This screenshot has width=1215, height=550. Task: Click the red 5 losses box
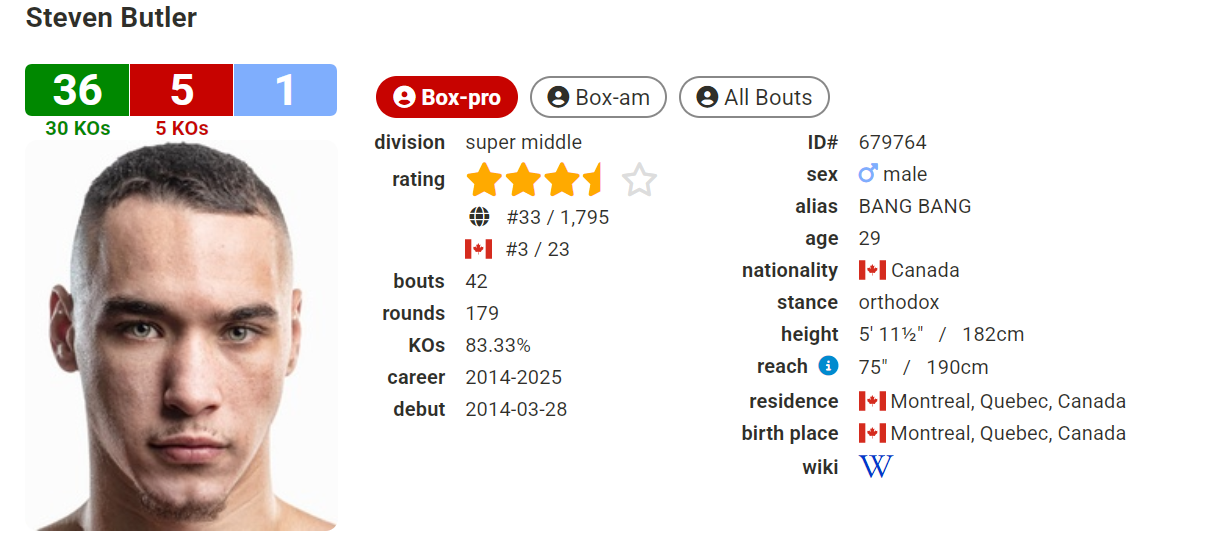(181, 90)
